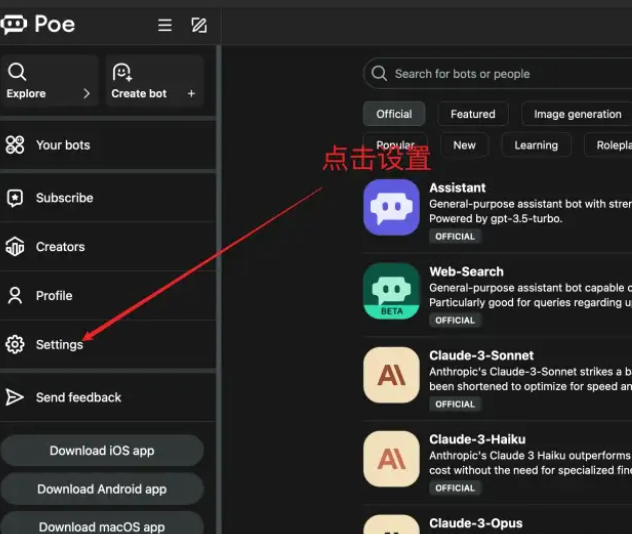Select the Popular category tab
The height and width of the screenshot is (534, 632).
395,145
